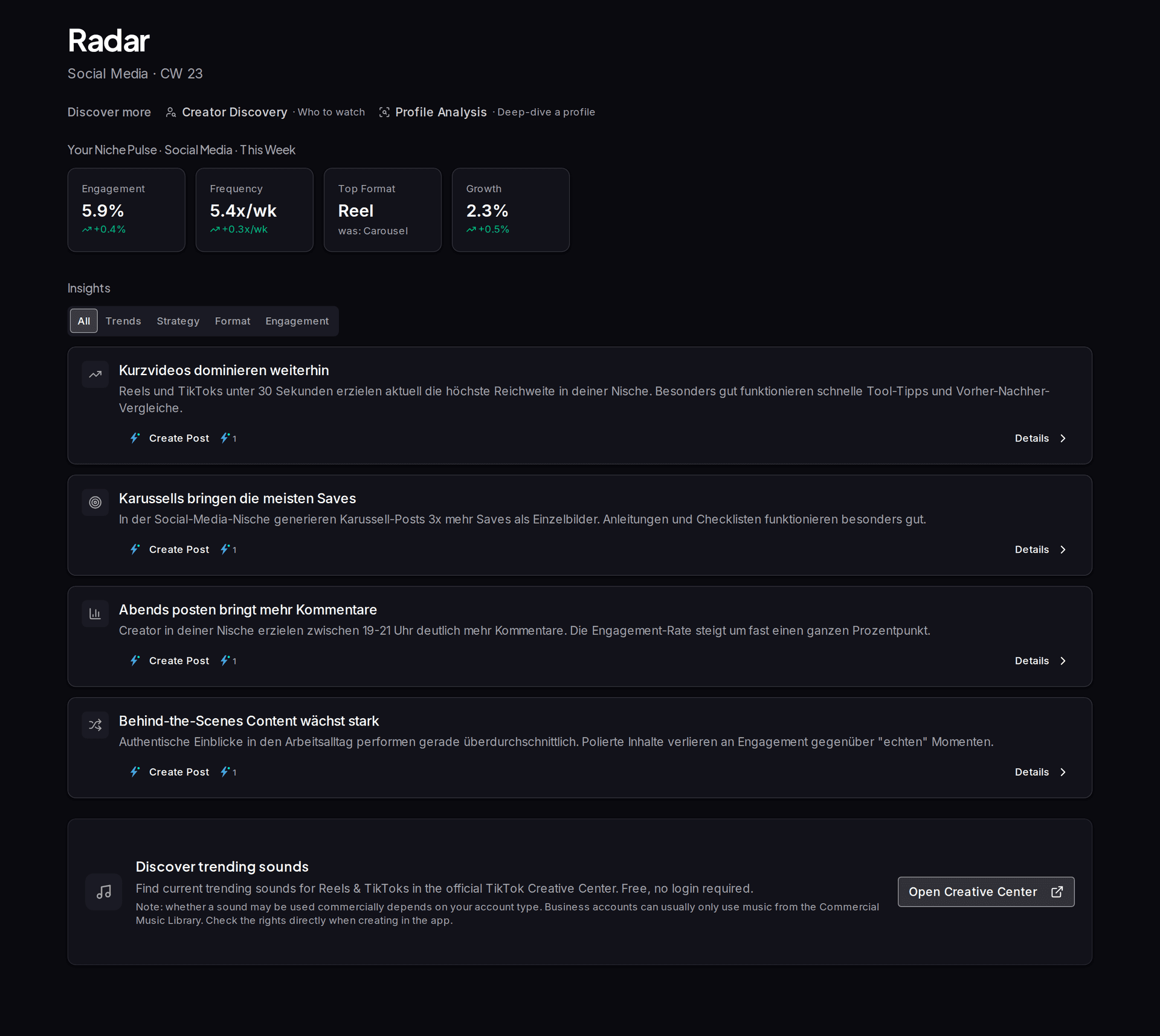This screenshot has width=1160, height=1036.
Task: Expand chevron on Abends posten card Details
Action: click(x=1063, y=661)
